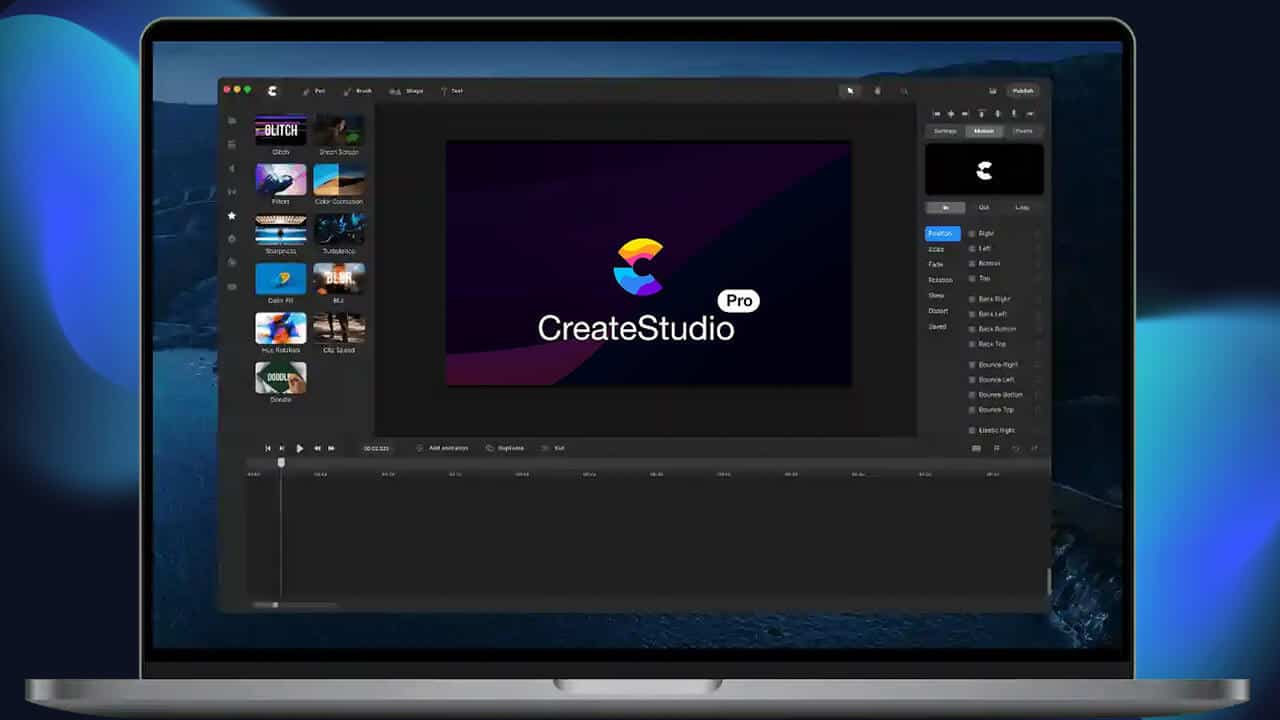The width and height of the screenshot is (1280, 720).
Task: Select the Out animation tab
Action: [x=984, y=208]
